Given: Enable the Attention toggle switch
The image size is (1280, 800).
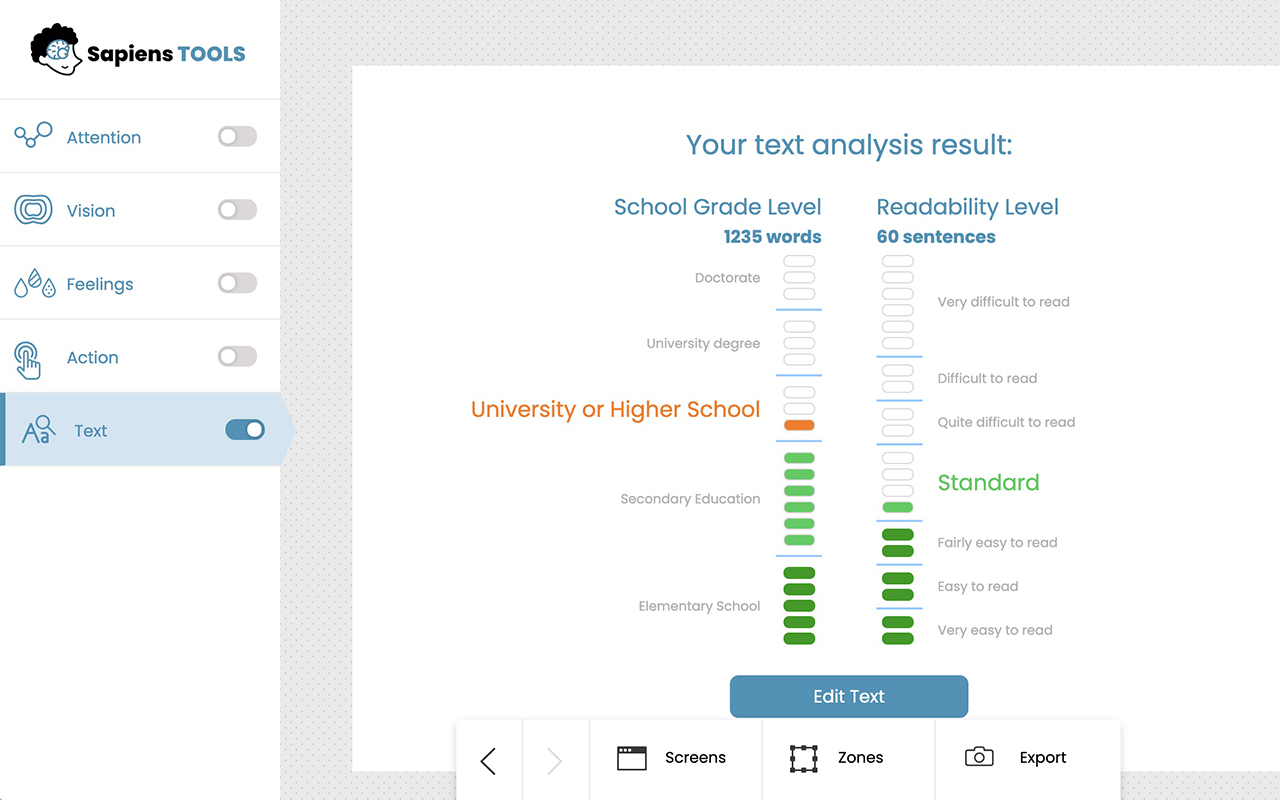Looking at the screenshot, I should click(237, 137).
